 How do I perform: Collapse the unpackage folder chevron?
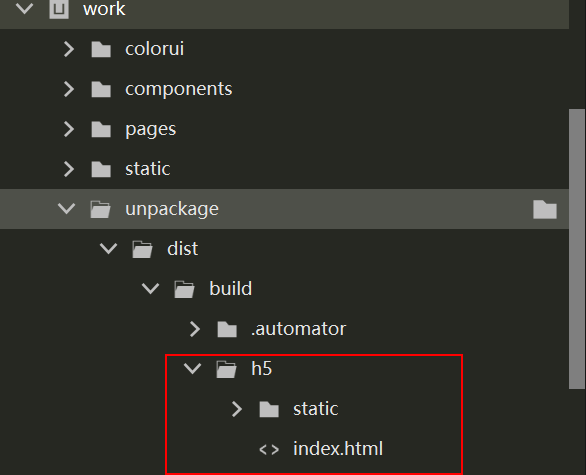tap(67, 209)
